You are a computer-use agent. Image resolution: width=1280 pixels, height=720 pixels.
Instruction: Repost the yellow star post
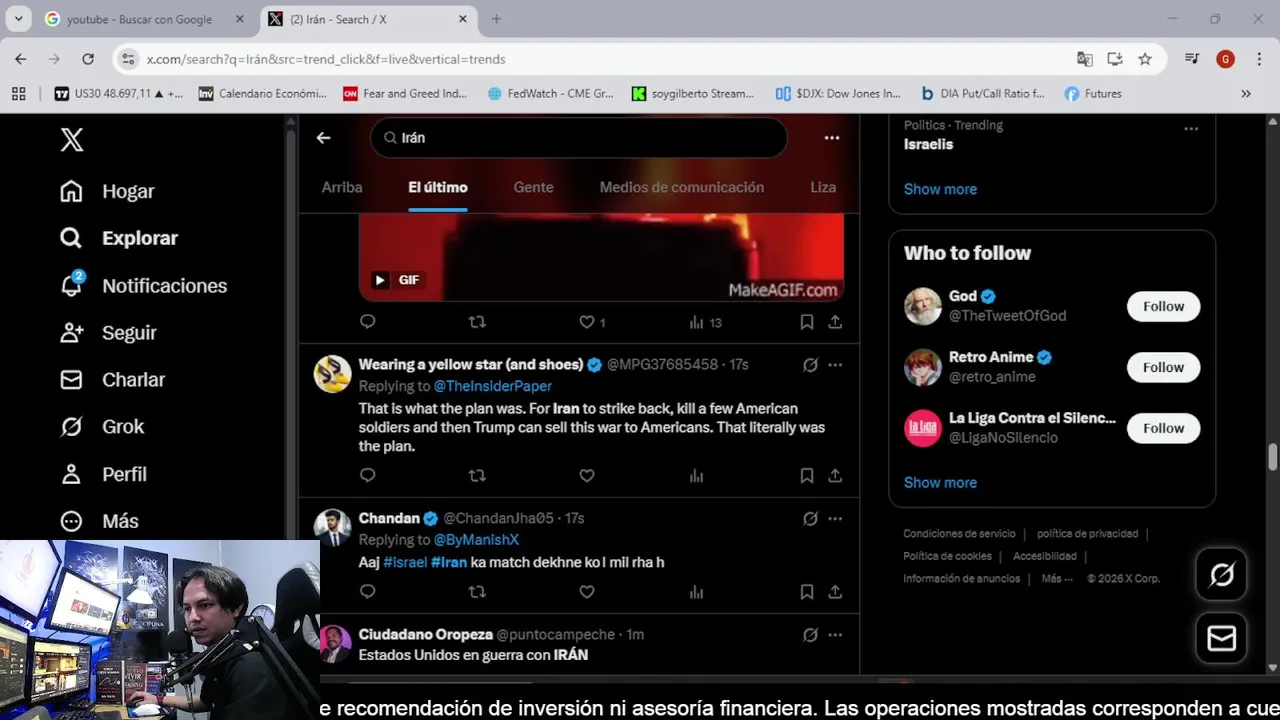(477, 476)
